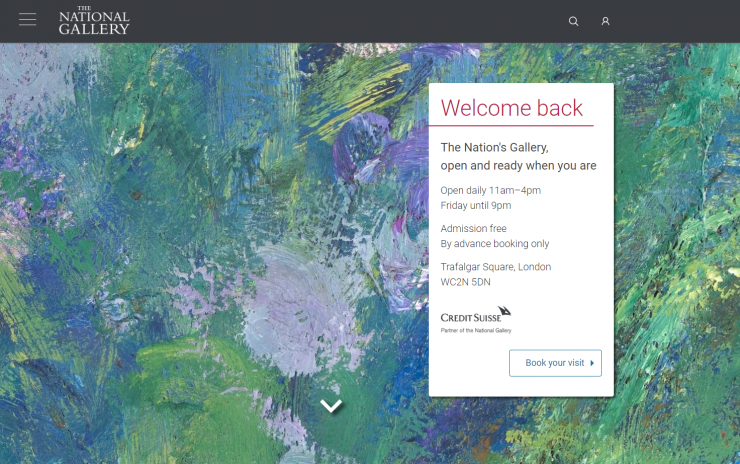Viewport: 740px width, 464px height.
Task: Click 'By advance booking only' text
Action: point(494,244)
